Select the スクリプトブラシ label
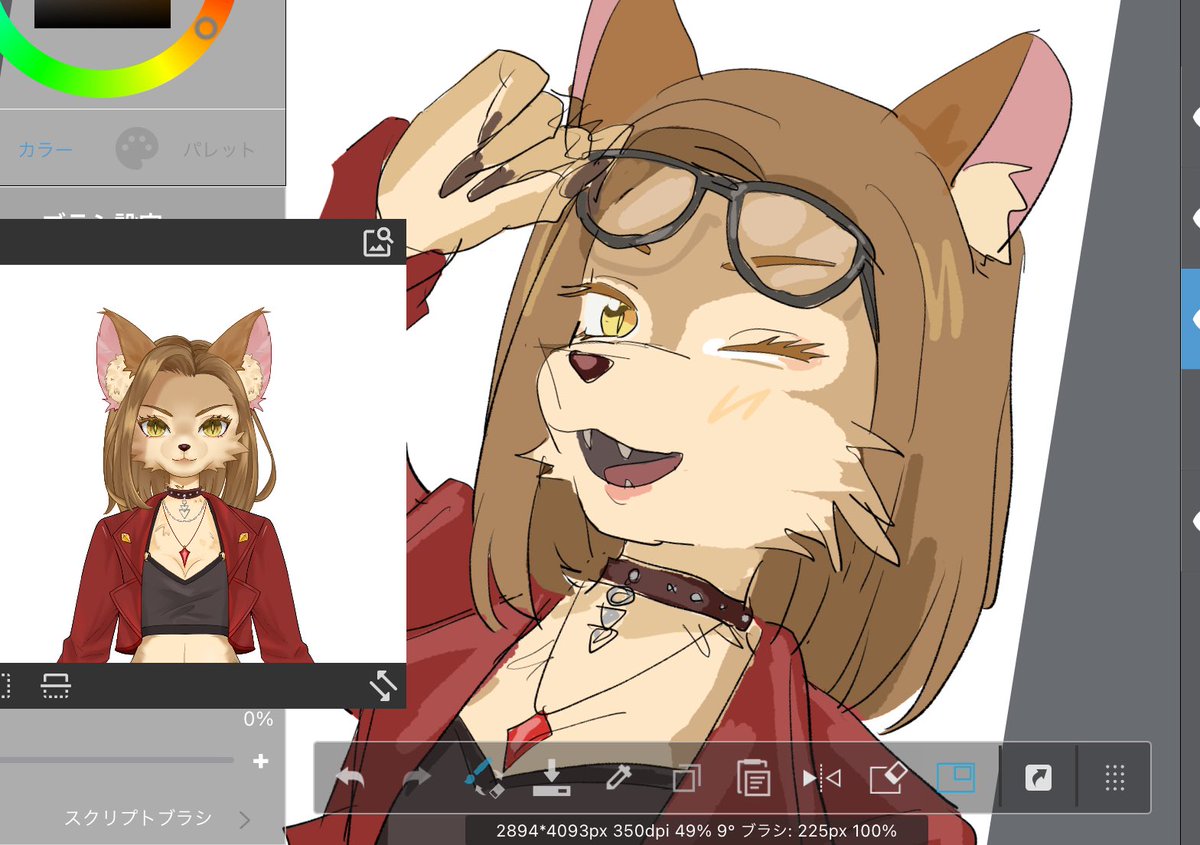The width and height of the screenshot is (1200, 845). coord(138,818)
